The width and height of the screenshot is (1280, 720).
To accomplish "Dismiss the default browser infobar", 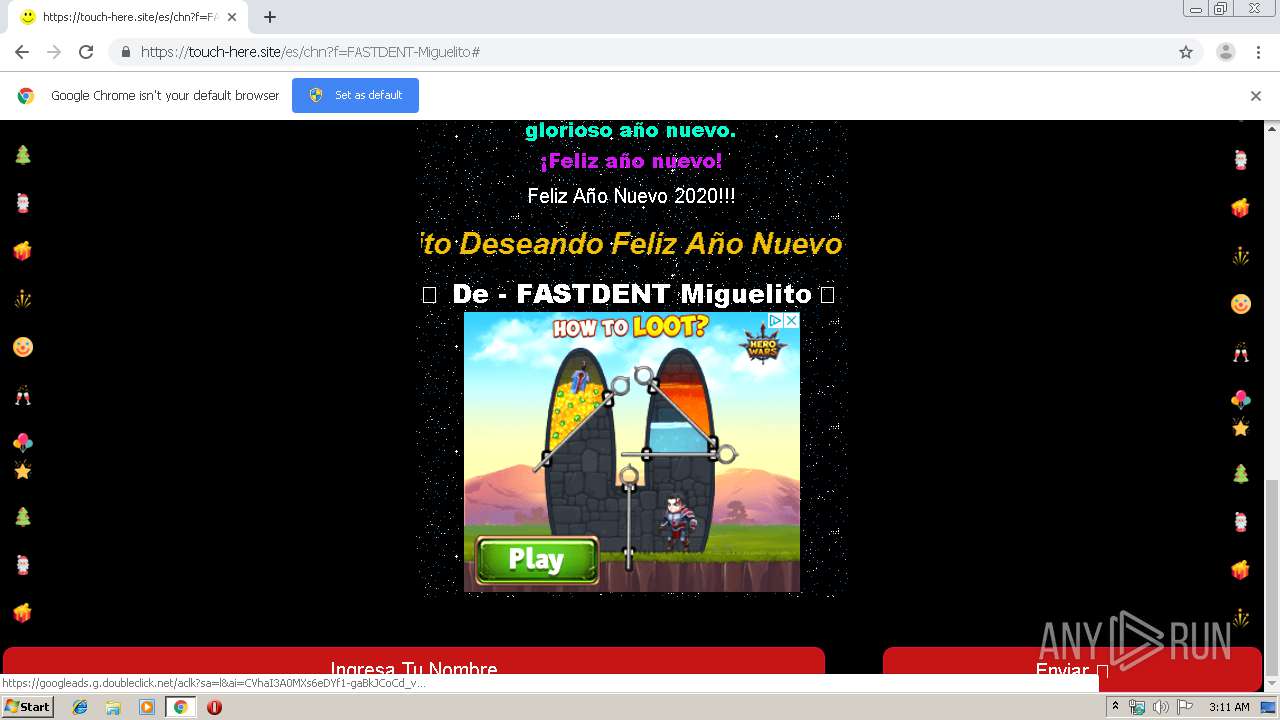I will point(1256,96).
